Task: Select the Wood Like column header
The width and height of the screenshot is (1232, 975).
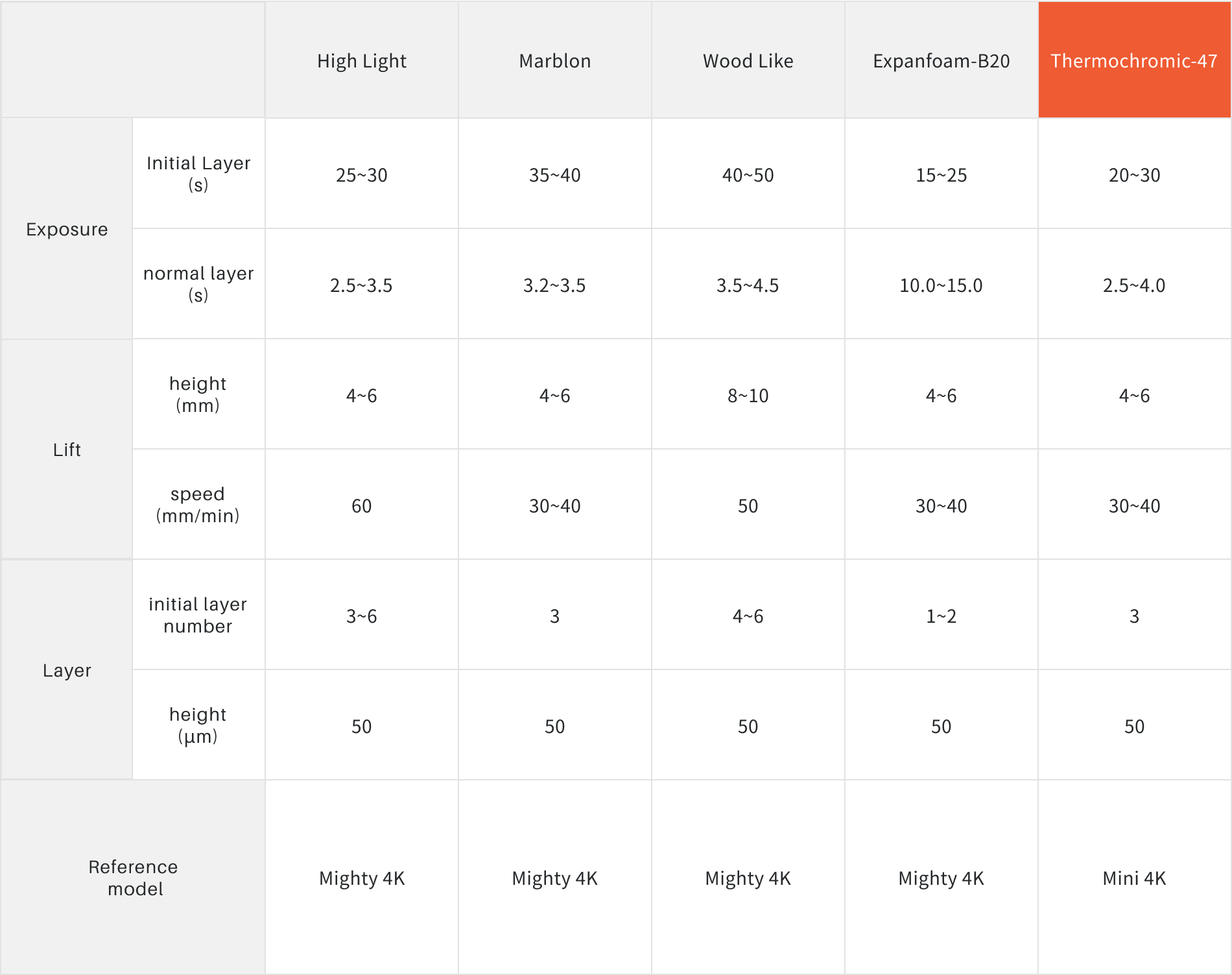Action: click(748, 61)
